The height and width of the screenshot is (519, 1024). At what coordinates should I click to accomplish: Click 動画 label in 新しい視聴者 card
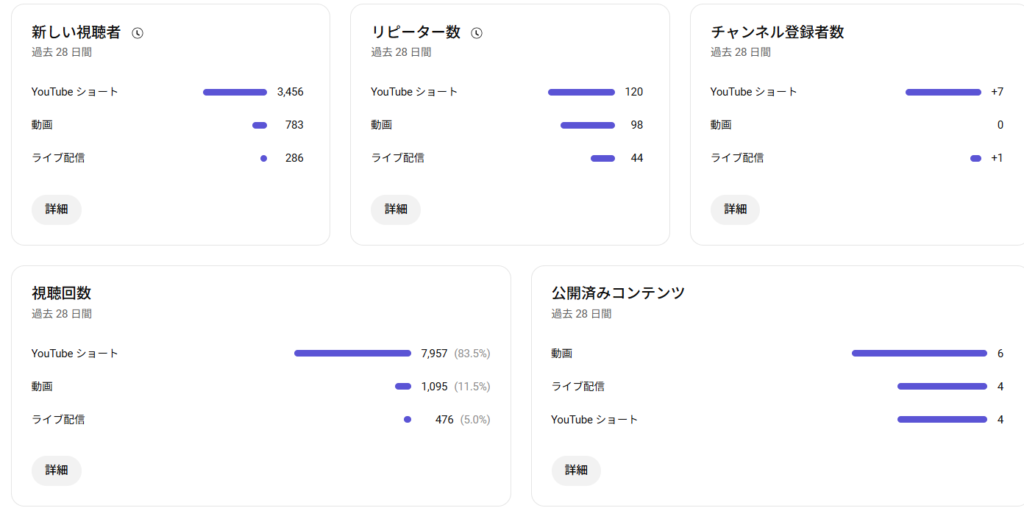click(x=42, y=125)
